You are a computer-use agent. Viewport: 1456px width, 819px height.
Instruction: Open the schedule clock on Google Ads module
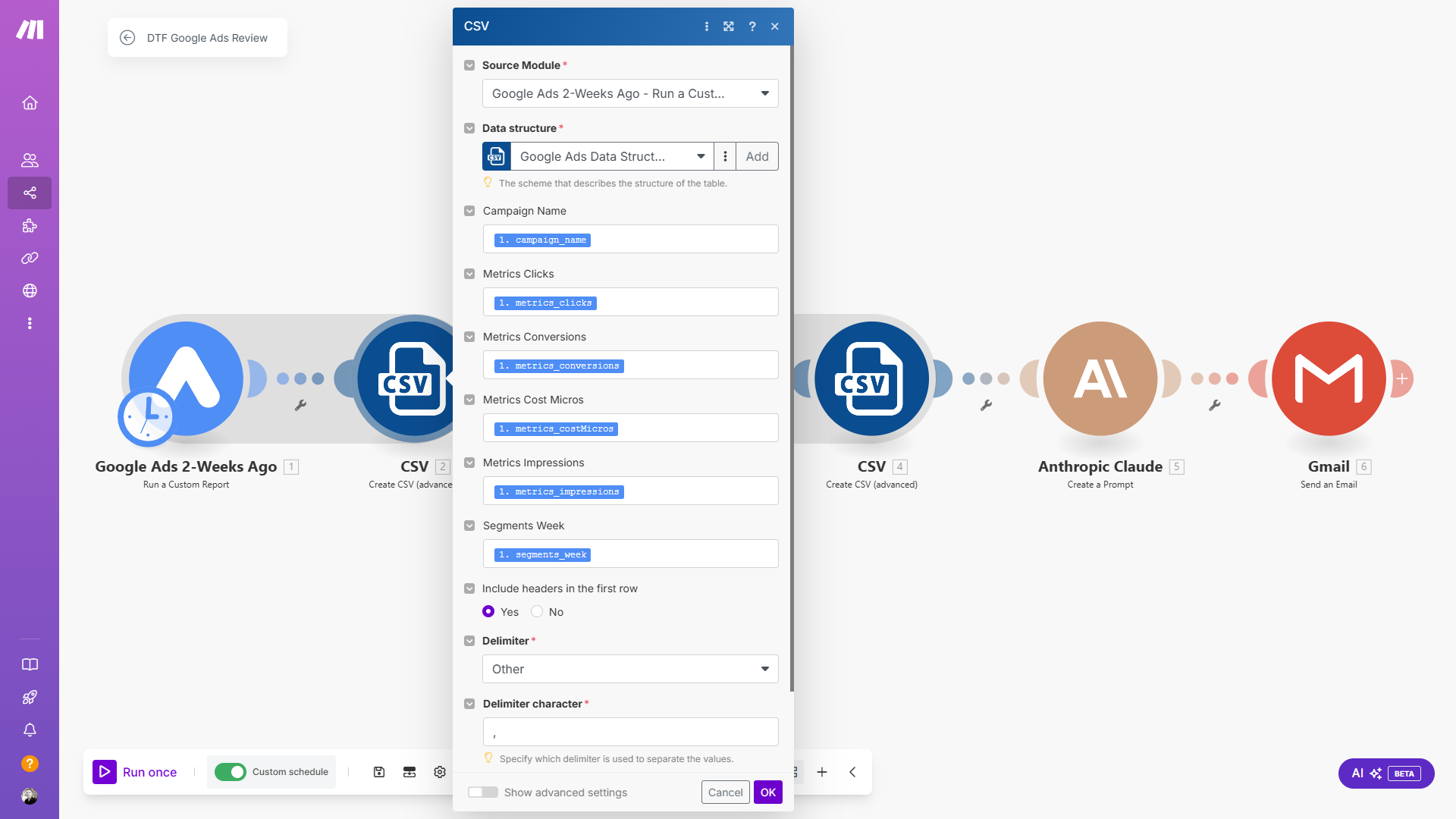pos(147,416)
